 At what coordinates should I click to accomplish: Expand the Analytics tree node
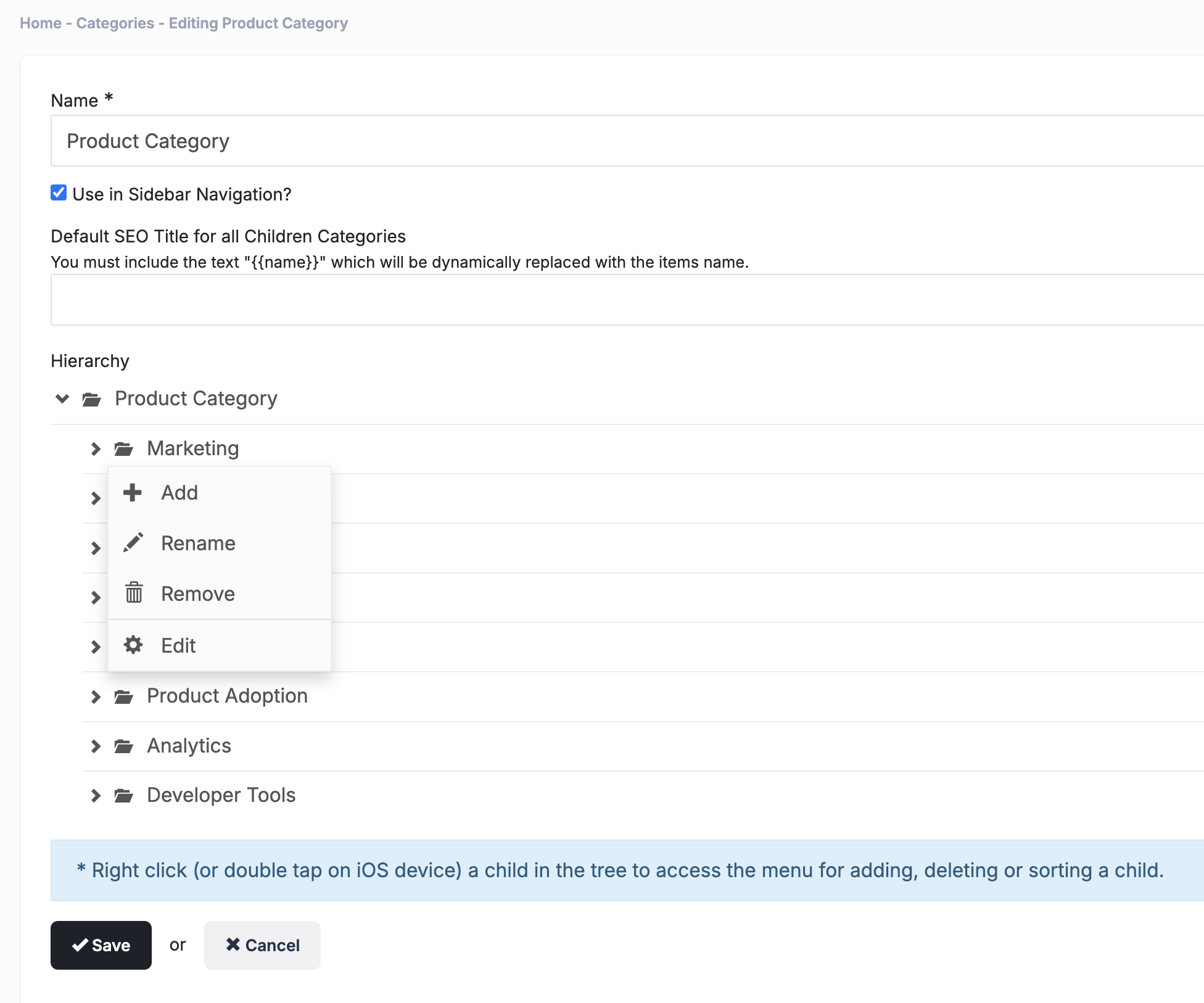pyautogui.click(x=96, y=746)
